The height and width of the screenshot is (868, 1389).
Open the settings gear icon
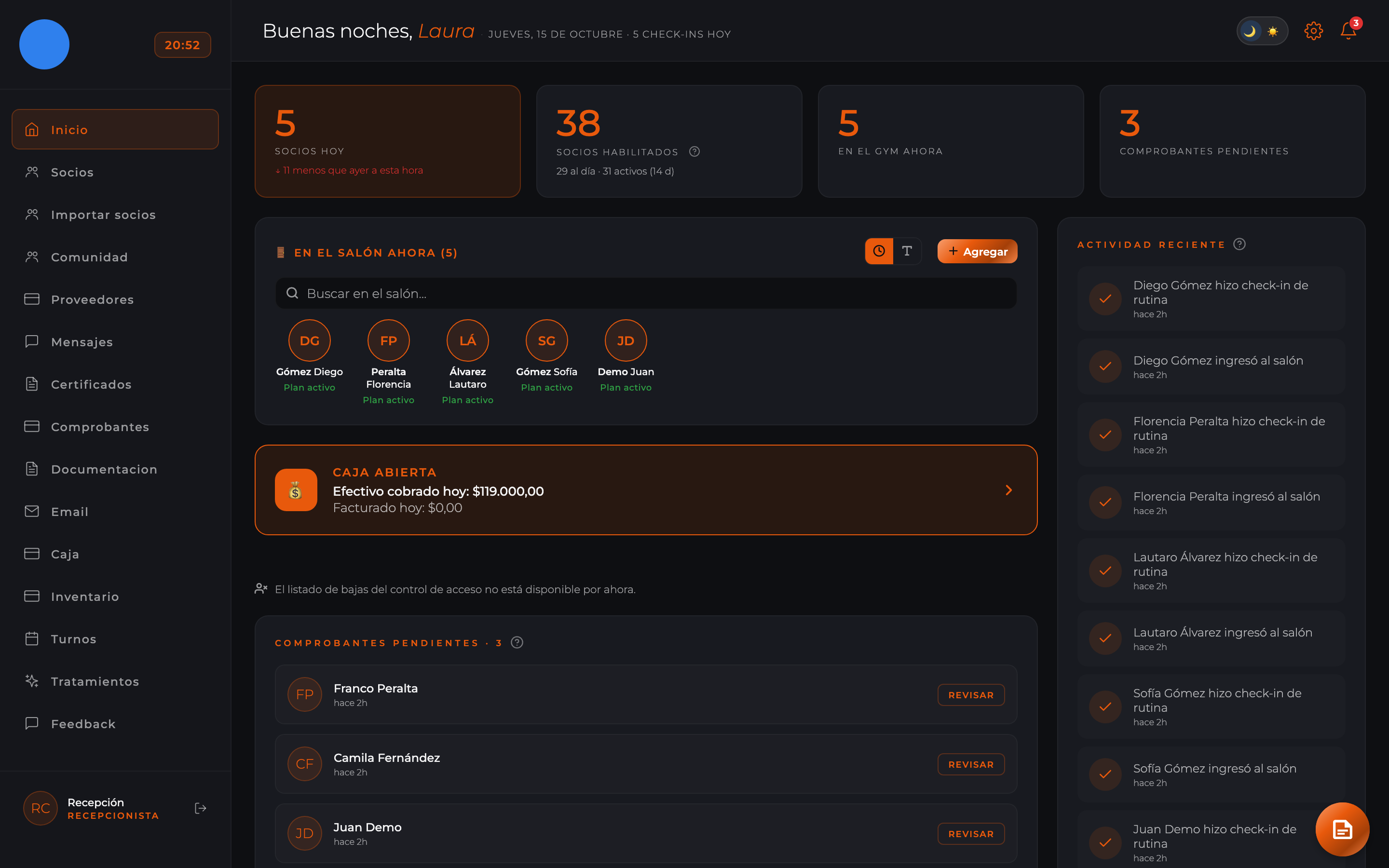[x=1313, y=31]
